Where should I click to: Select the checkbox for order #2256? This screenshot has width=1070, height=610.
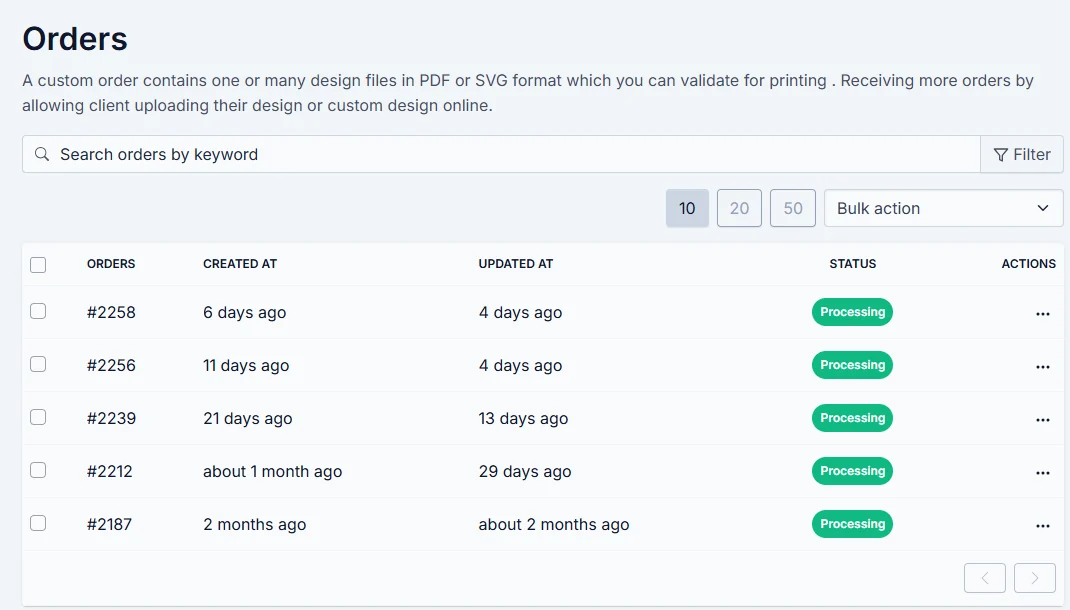(x=38, y=364)
